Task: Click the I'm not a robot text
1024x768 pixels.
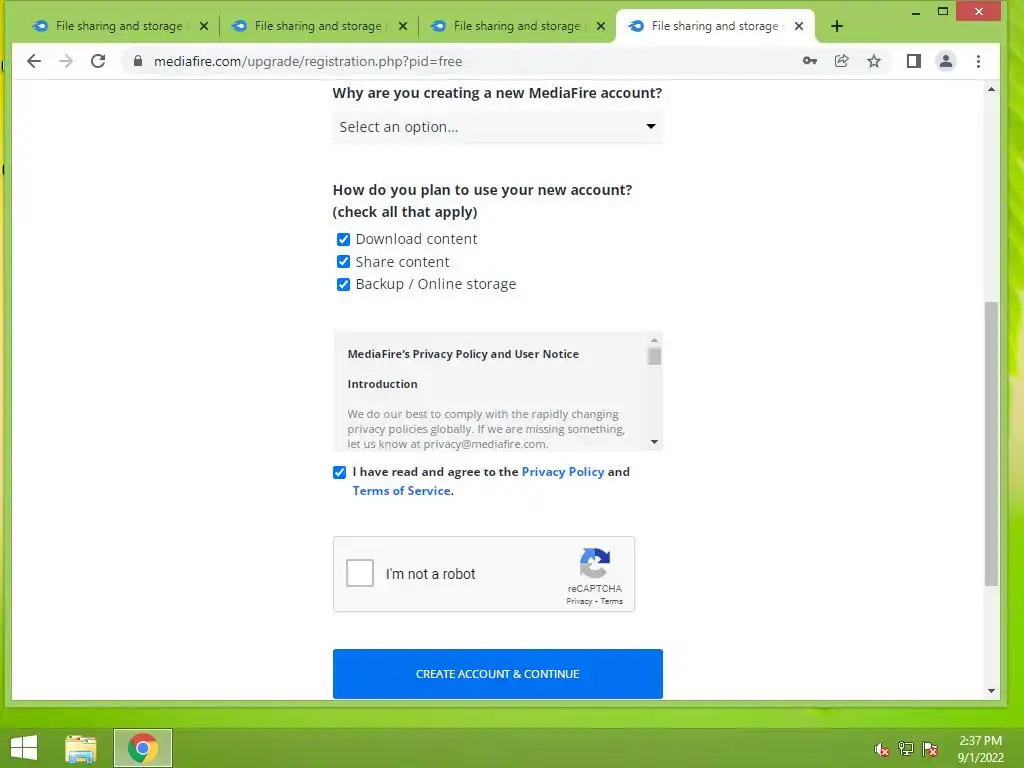Action: (x=430, y=574)
